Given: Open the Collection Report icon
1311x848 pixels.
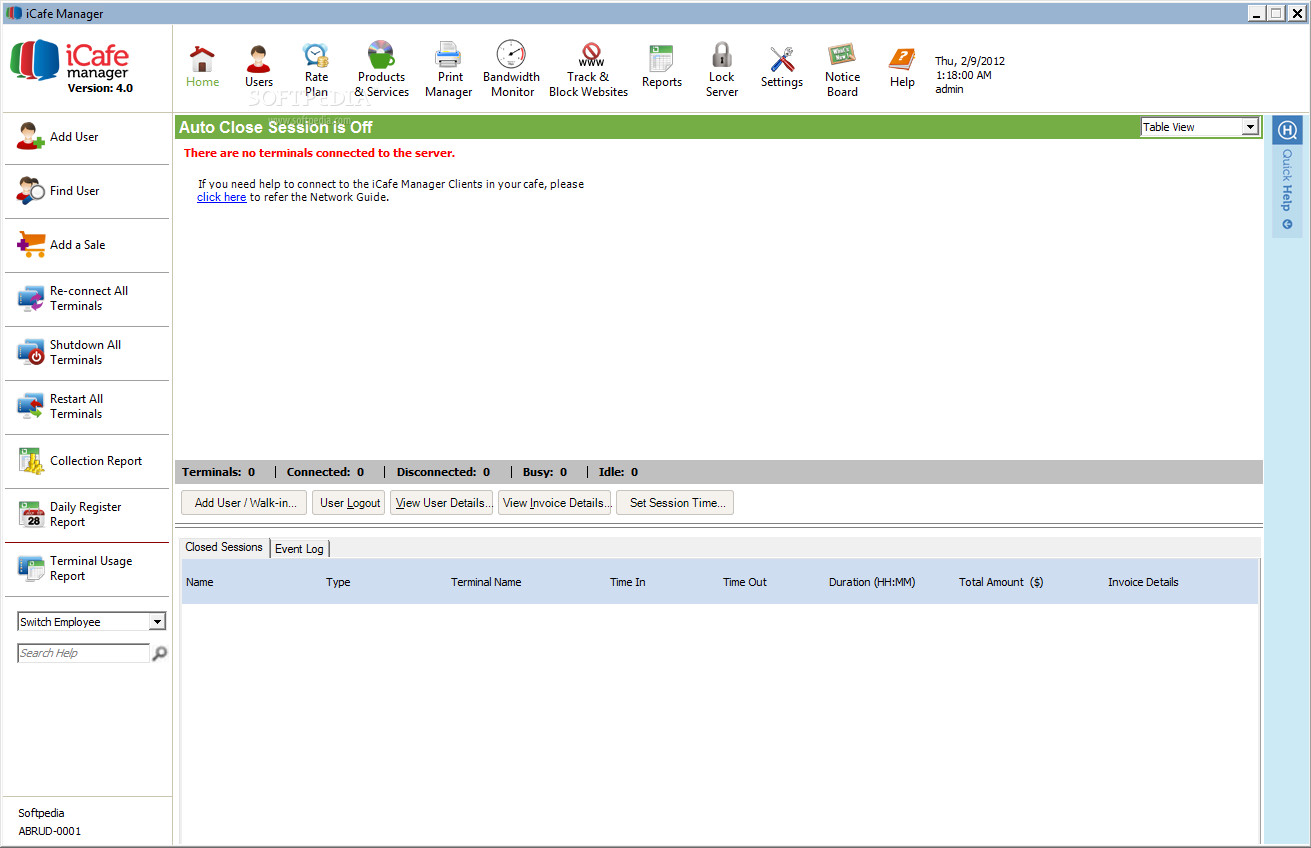Looking at the screenshot, I should (31, 461).
